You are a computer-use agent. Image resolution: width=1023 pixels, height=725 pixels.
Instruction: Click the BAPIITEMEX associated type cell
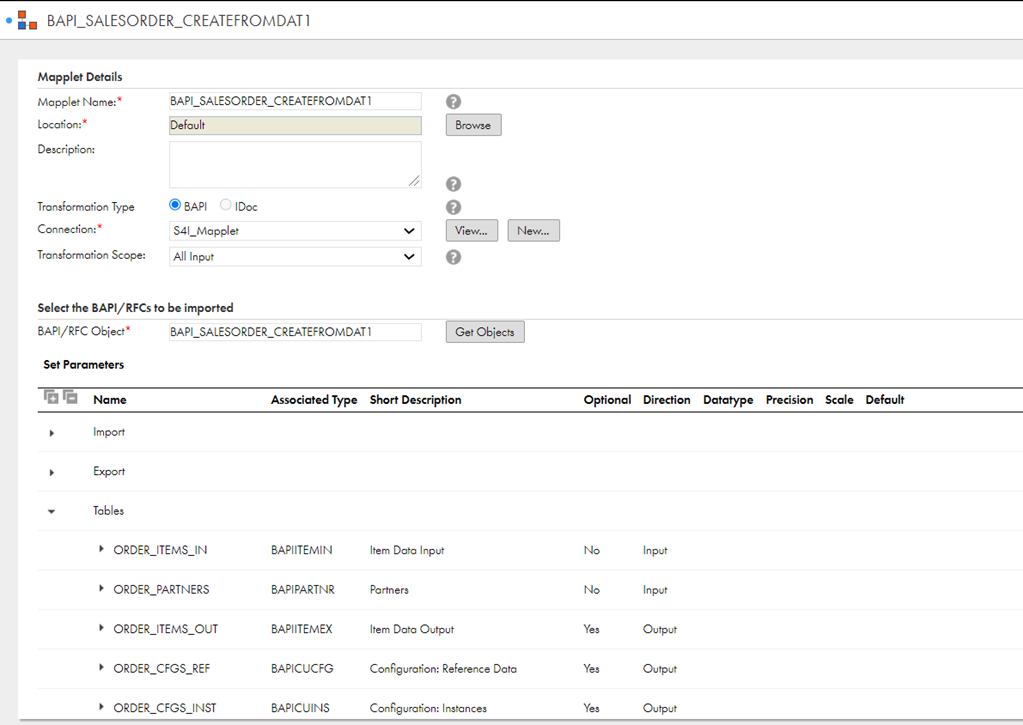click(301, 629)
